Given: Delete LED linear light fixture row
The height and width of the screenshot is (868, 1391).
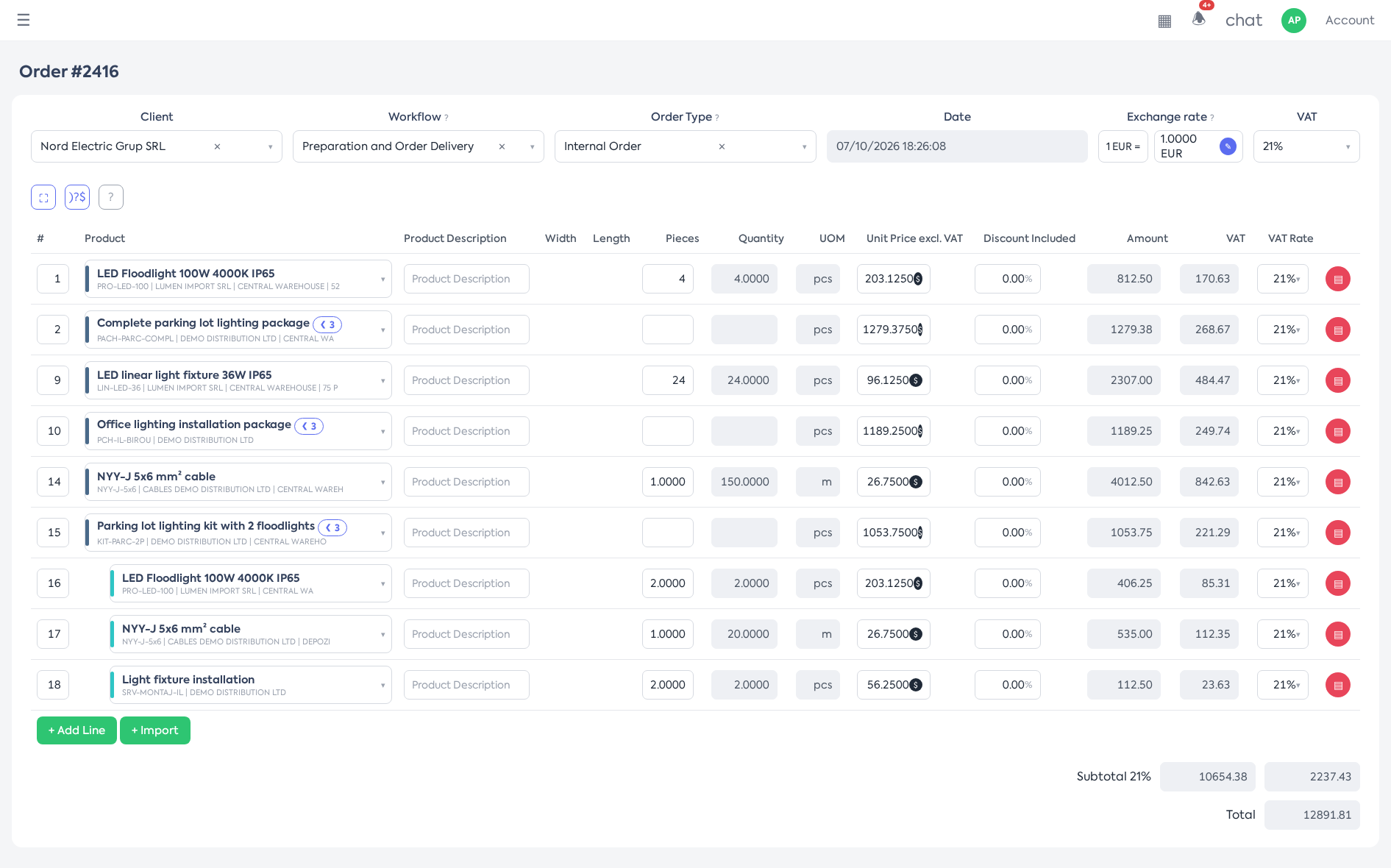Looking at the screenshot, I should 1338,380.
